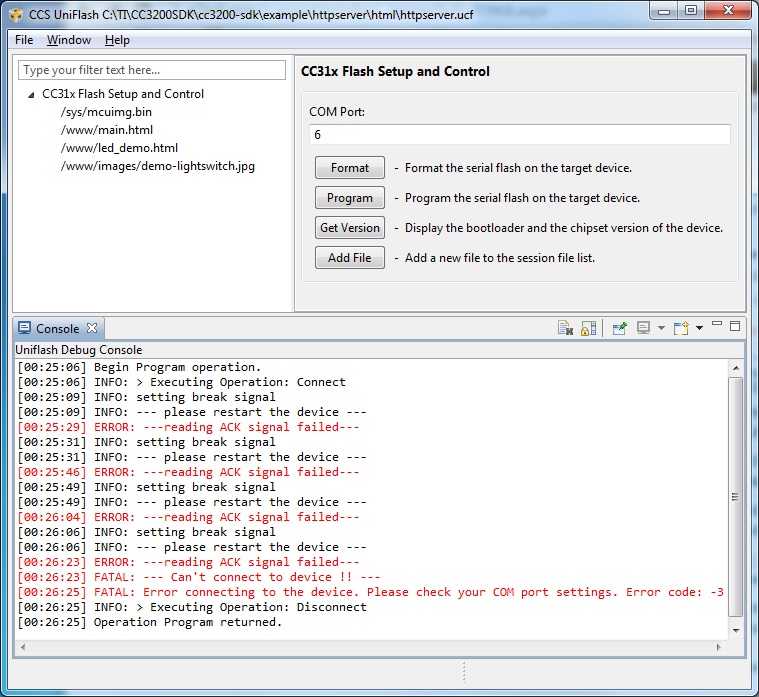
Task: Click the console horizontal scroll left arrow
Action: click(23, 647)
